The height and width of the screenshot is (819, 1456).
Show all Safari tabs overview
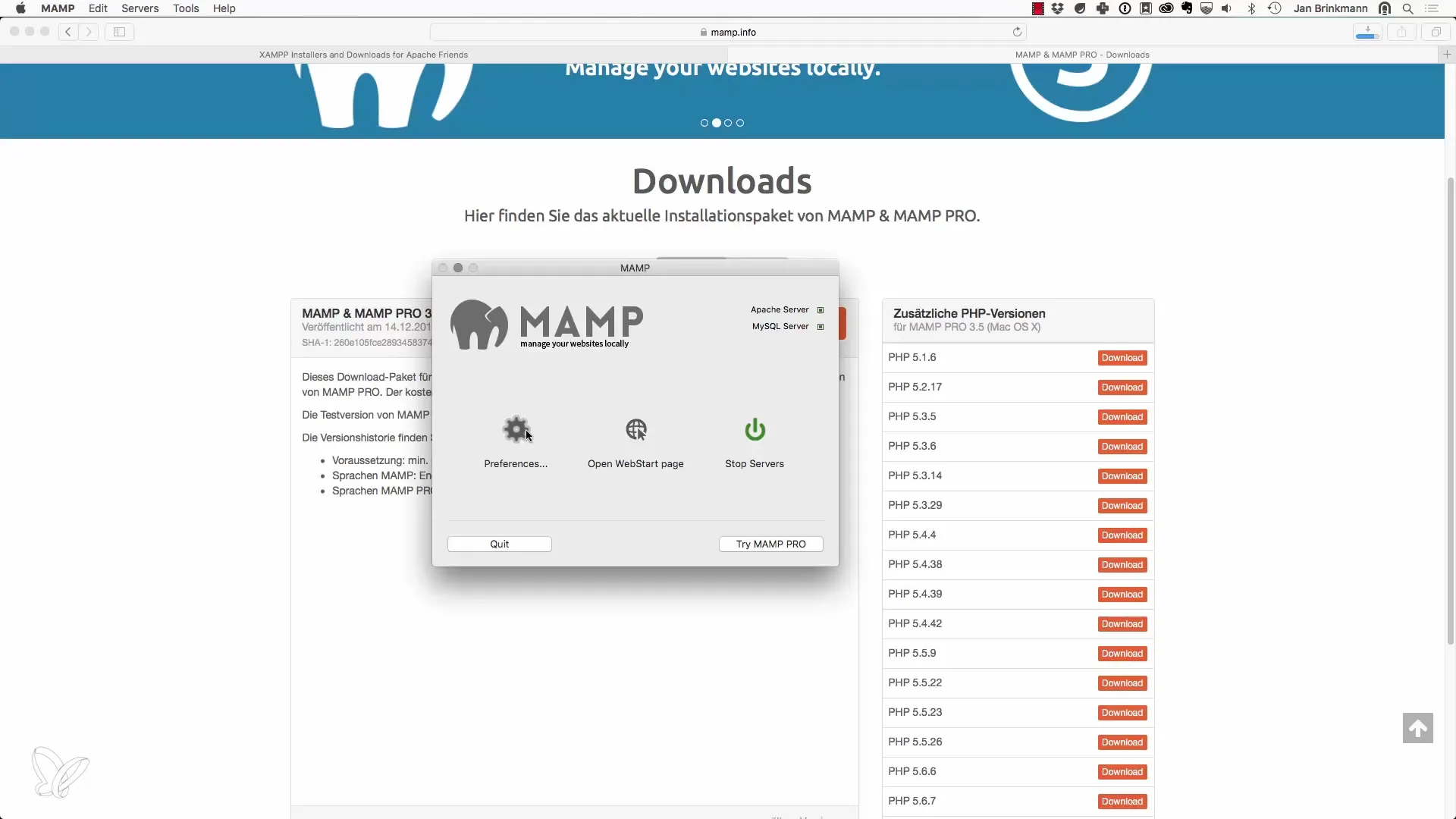1436,32
